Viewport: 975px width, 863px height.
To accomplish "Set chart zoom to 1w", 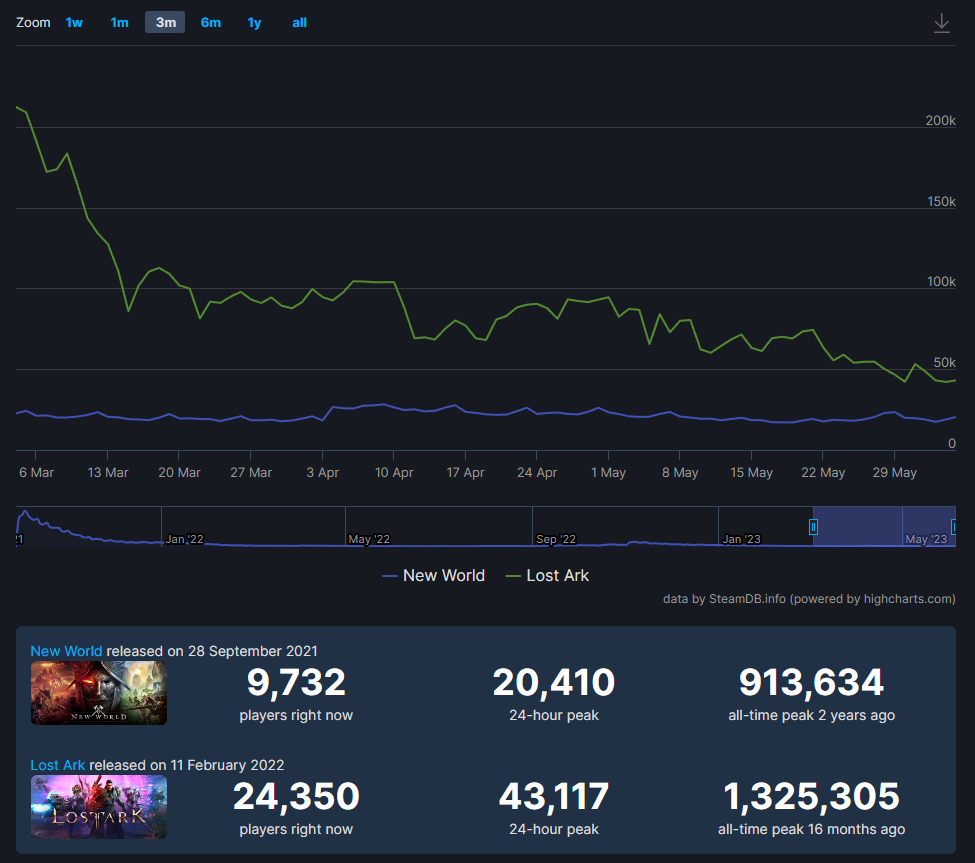I will pyautogui.click(x=74, y=22).
